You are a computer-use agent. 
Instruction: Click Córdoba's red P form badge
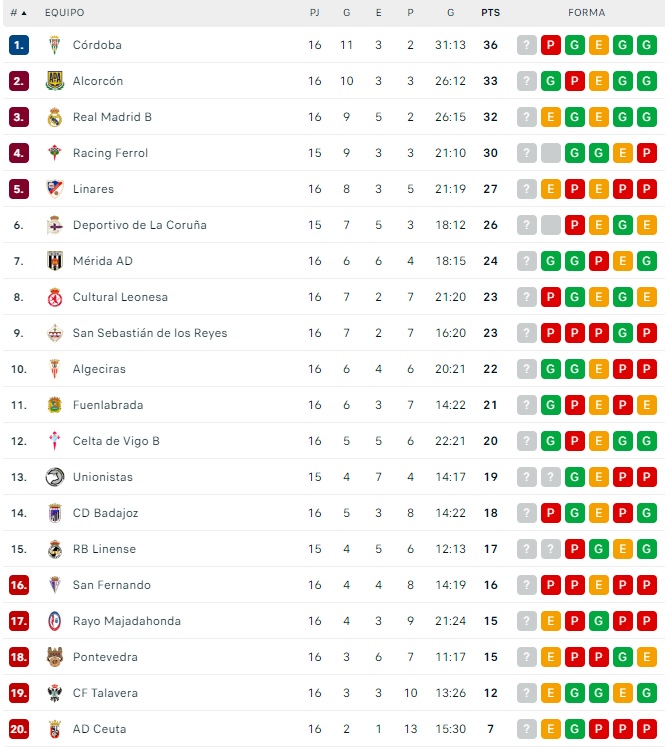551,45
